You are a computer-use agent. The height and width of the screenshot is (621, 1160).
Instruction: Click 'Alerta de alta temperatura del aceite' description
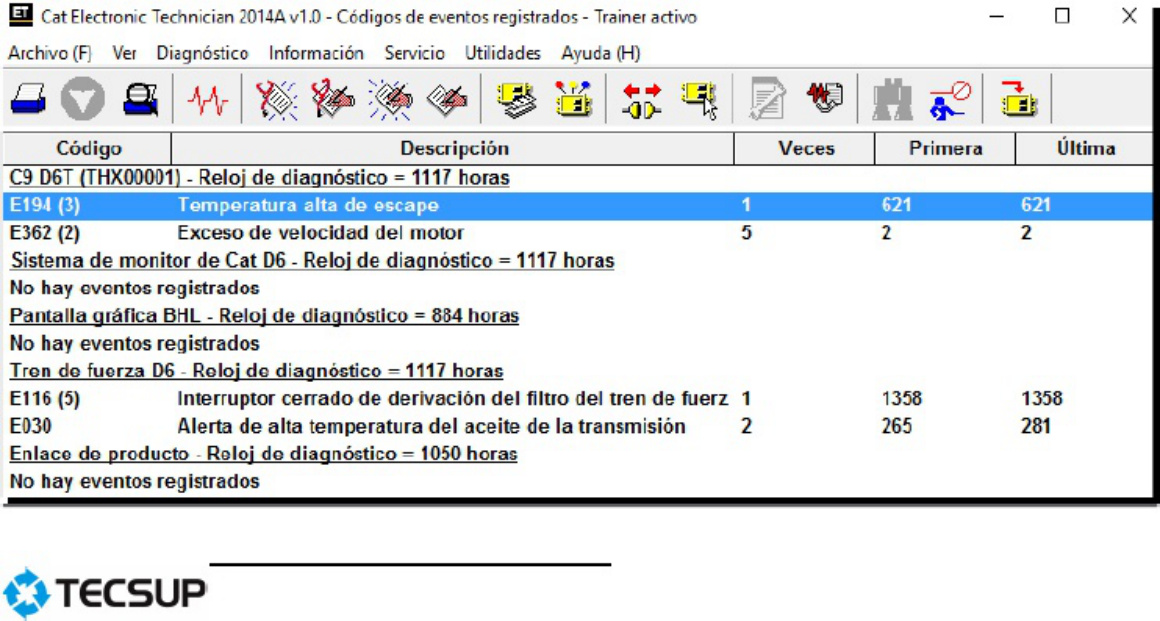(x=431, y=426)
